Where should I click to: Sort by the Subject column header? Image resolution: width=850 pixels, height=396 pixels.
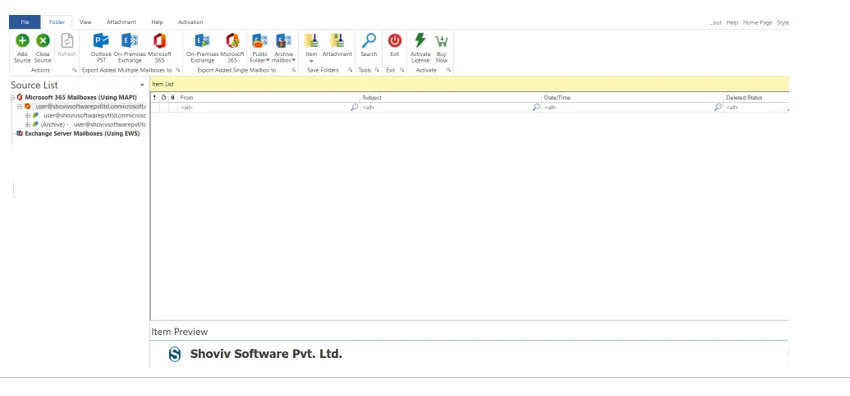tap(451, 98)
